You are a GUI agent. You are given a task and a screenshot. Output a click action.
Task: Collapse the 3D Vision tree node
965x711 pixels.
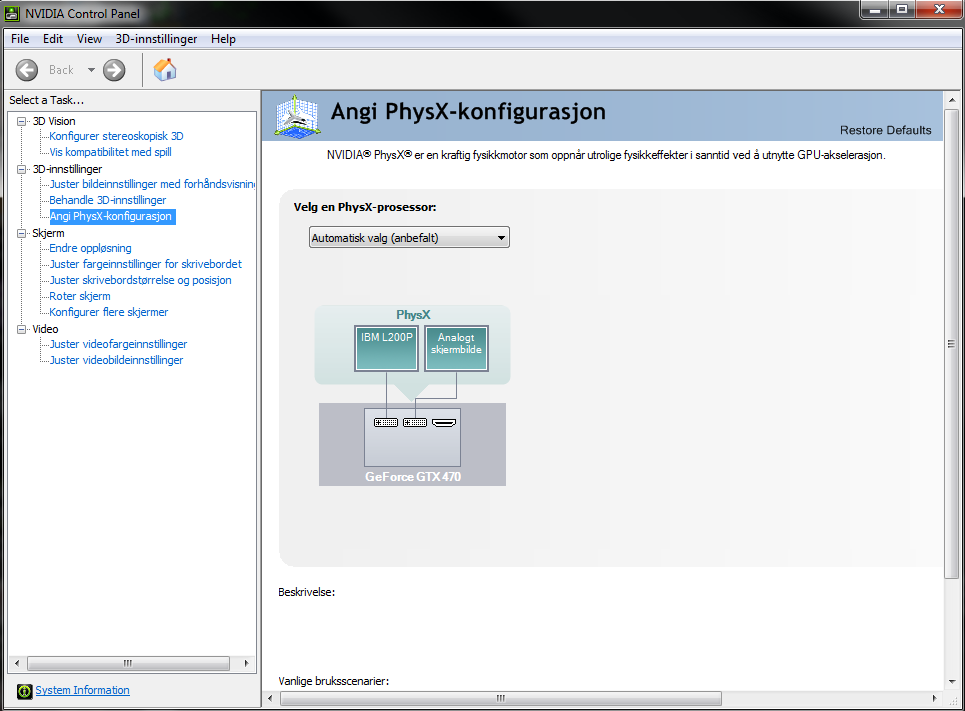[22, 121]
